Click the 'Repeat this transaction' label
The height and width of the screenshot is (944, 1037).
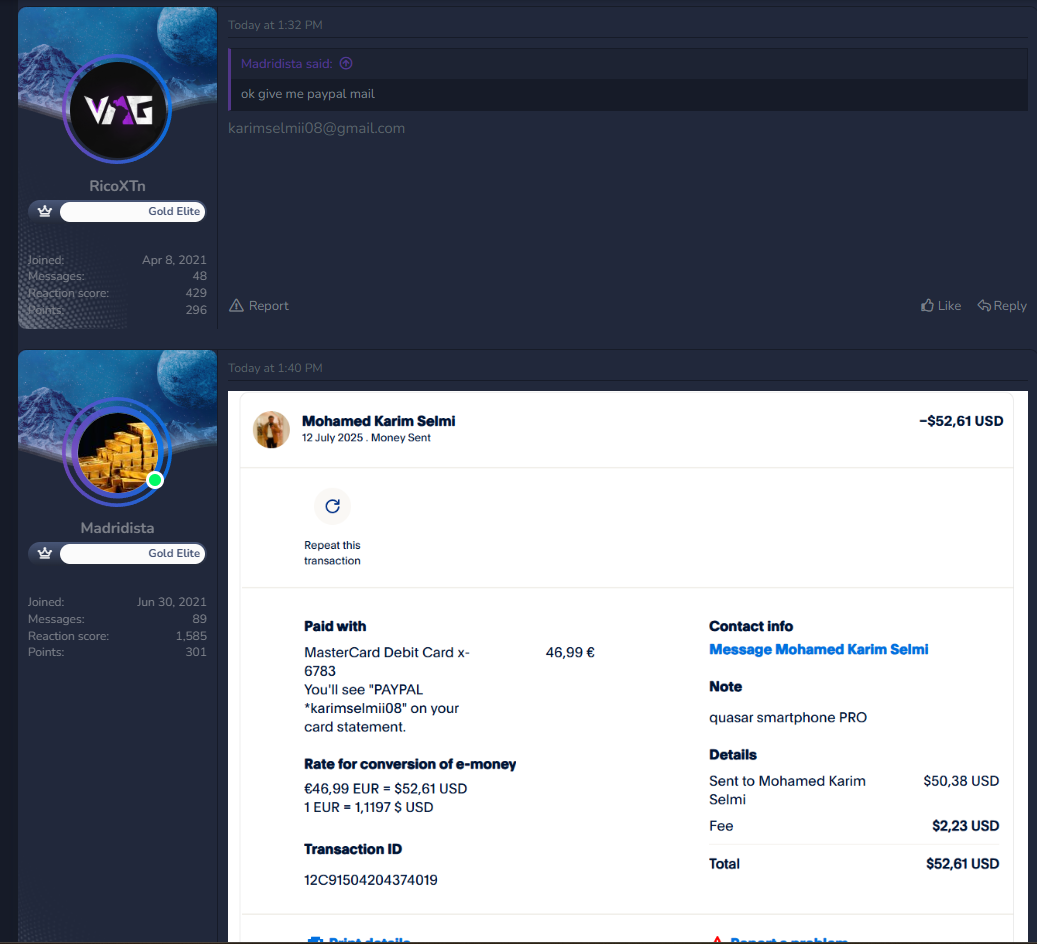tap(332, 553)
